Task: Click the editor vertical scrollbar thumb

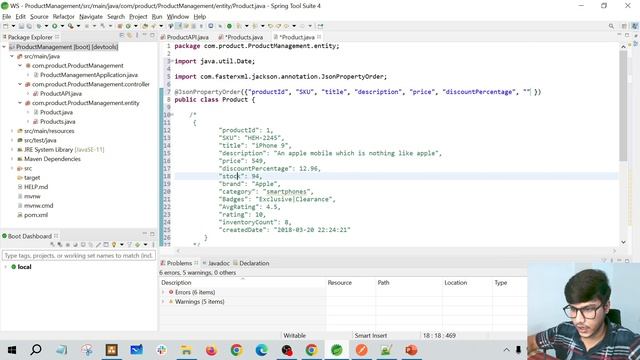Action: coord(623,106)
